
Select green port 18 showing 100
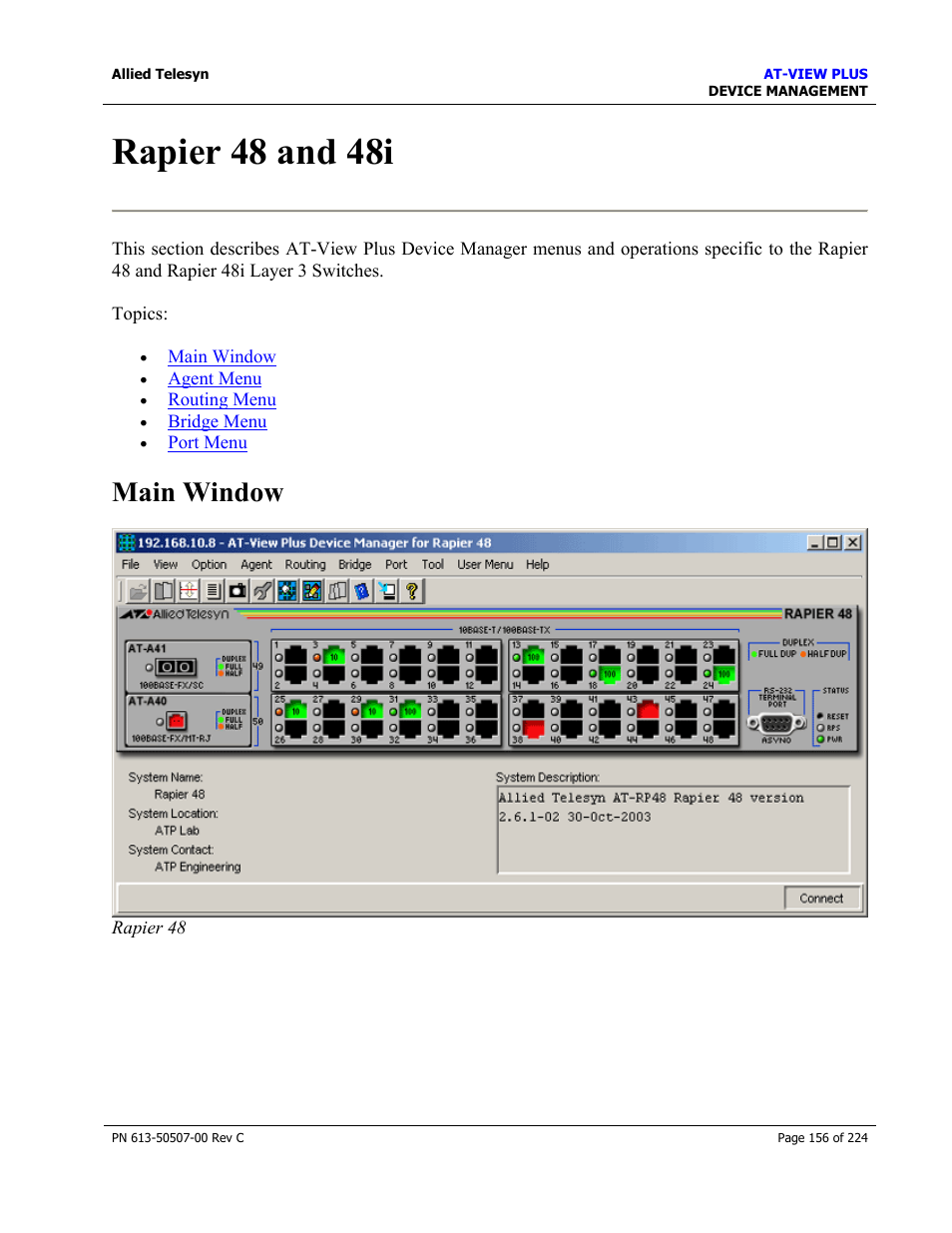[610, 674]
